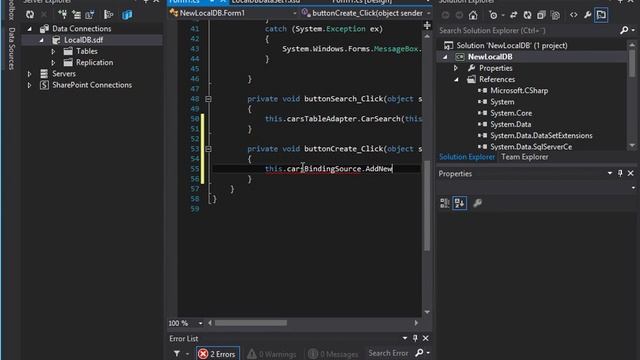Click the NewLocalDB C# project icon
Viewport: 640px width, 360px height.
(460, 57)
